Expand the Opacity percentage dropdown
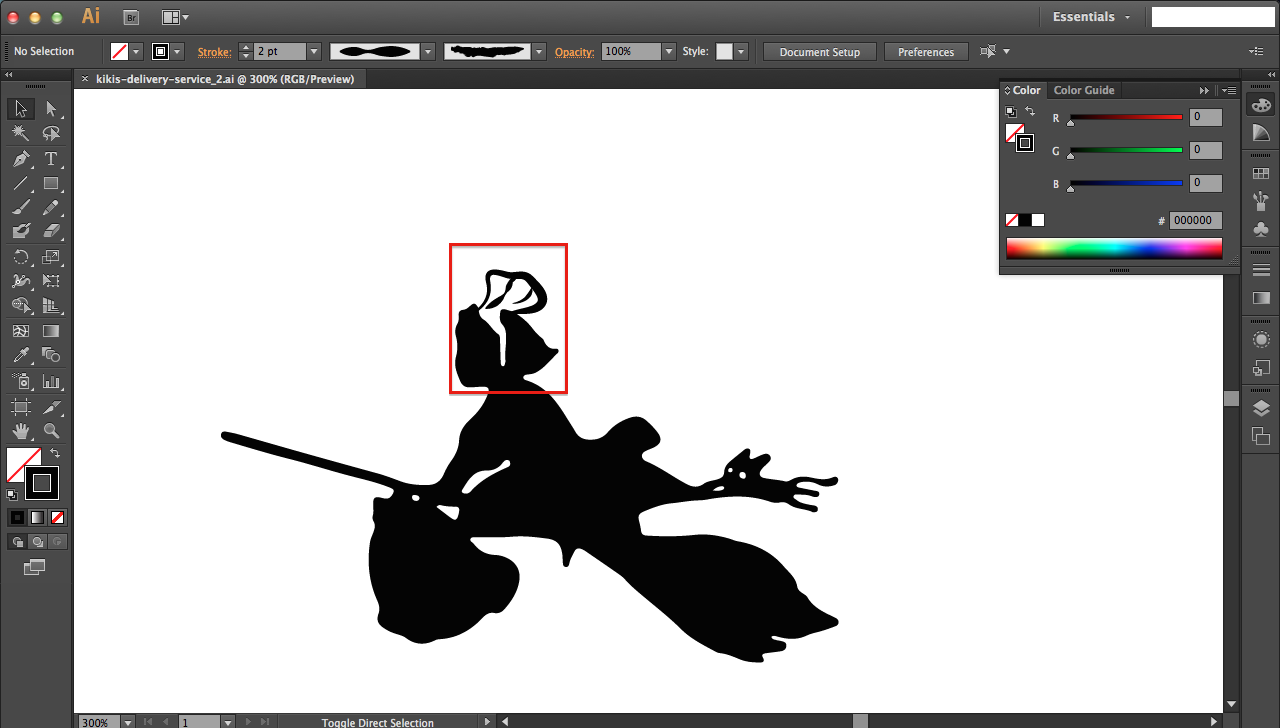Viewport: 1280px width, 728px height. 669,51
